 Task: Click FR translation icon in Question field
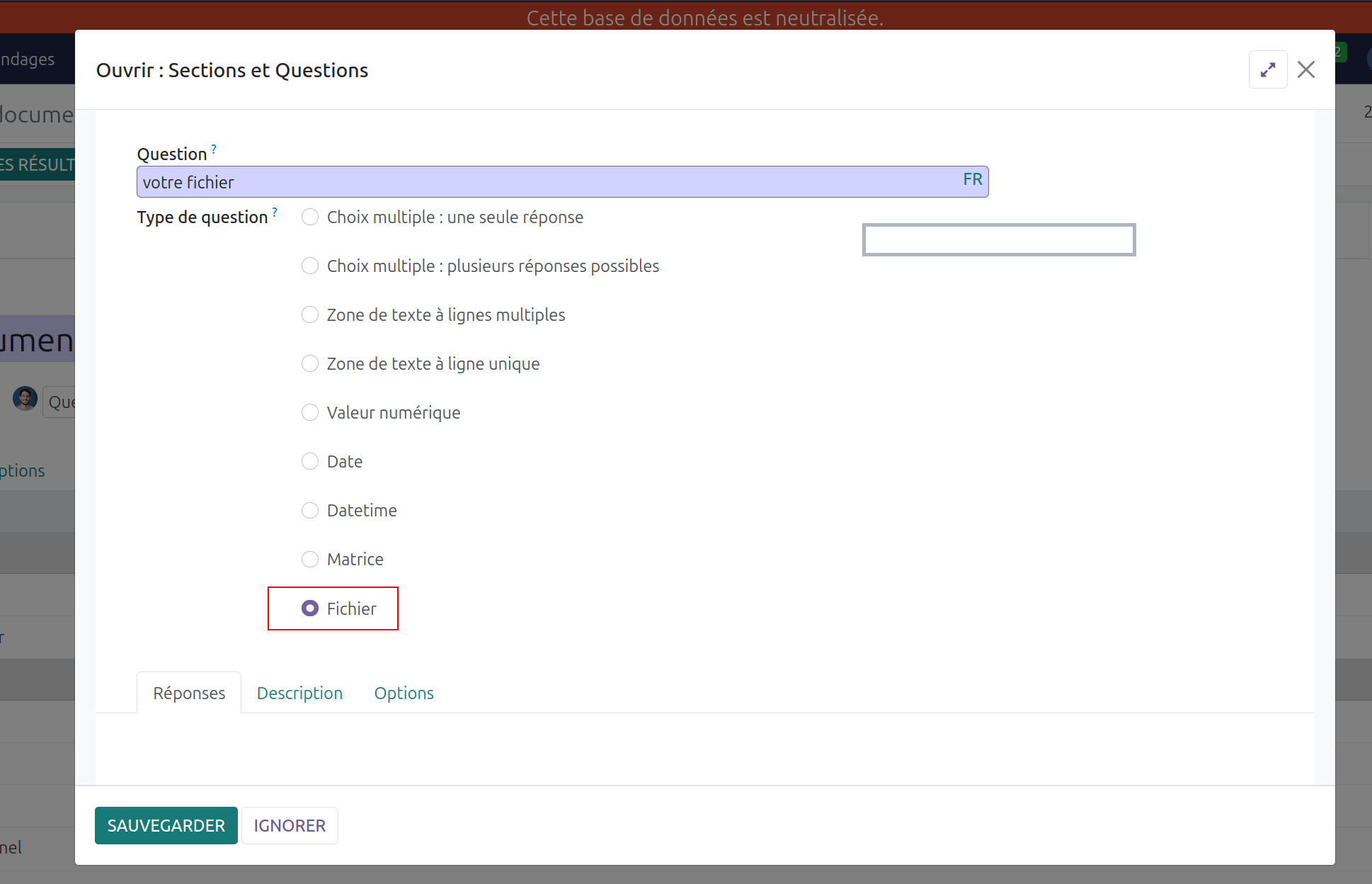(972, 180)
